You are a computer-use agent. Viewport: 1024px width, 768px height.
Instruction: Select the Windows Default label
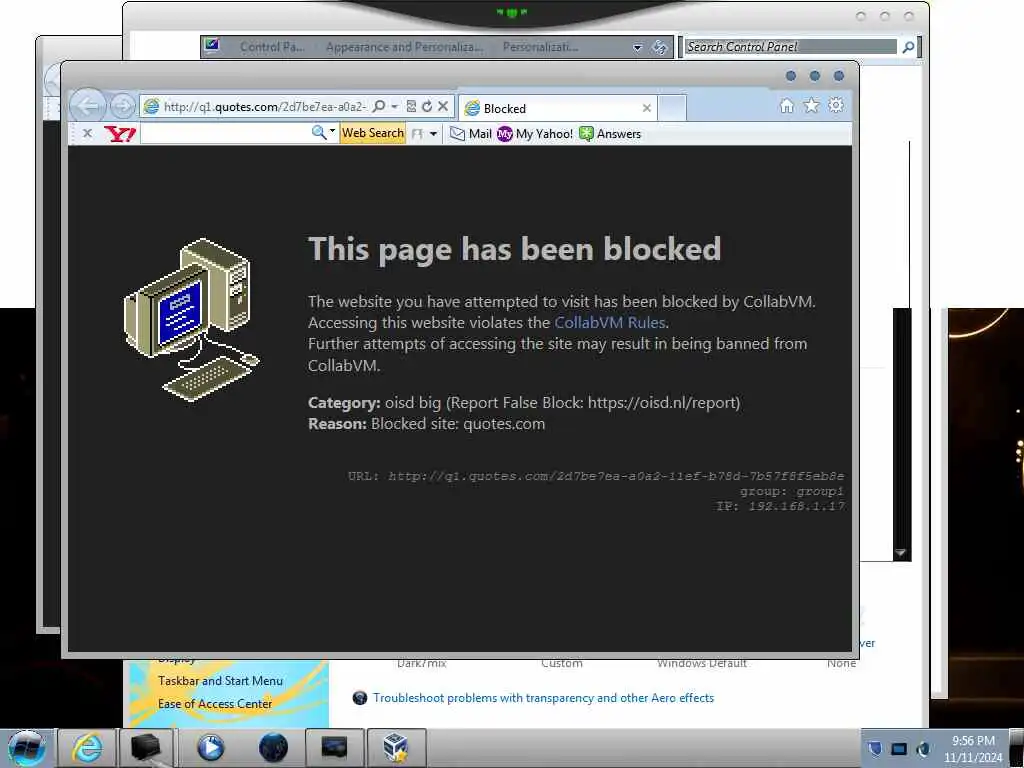coord(701,664)
